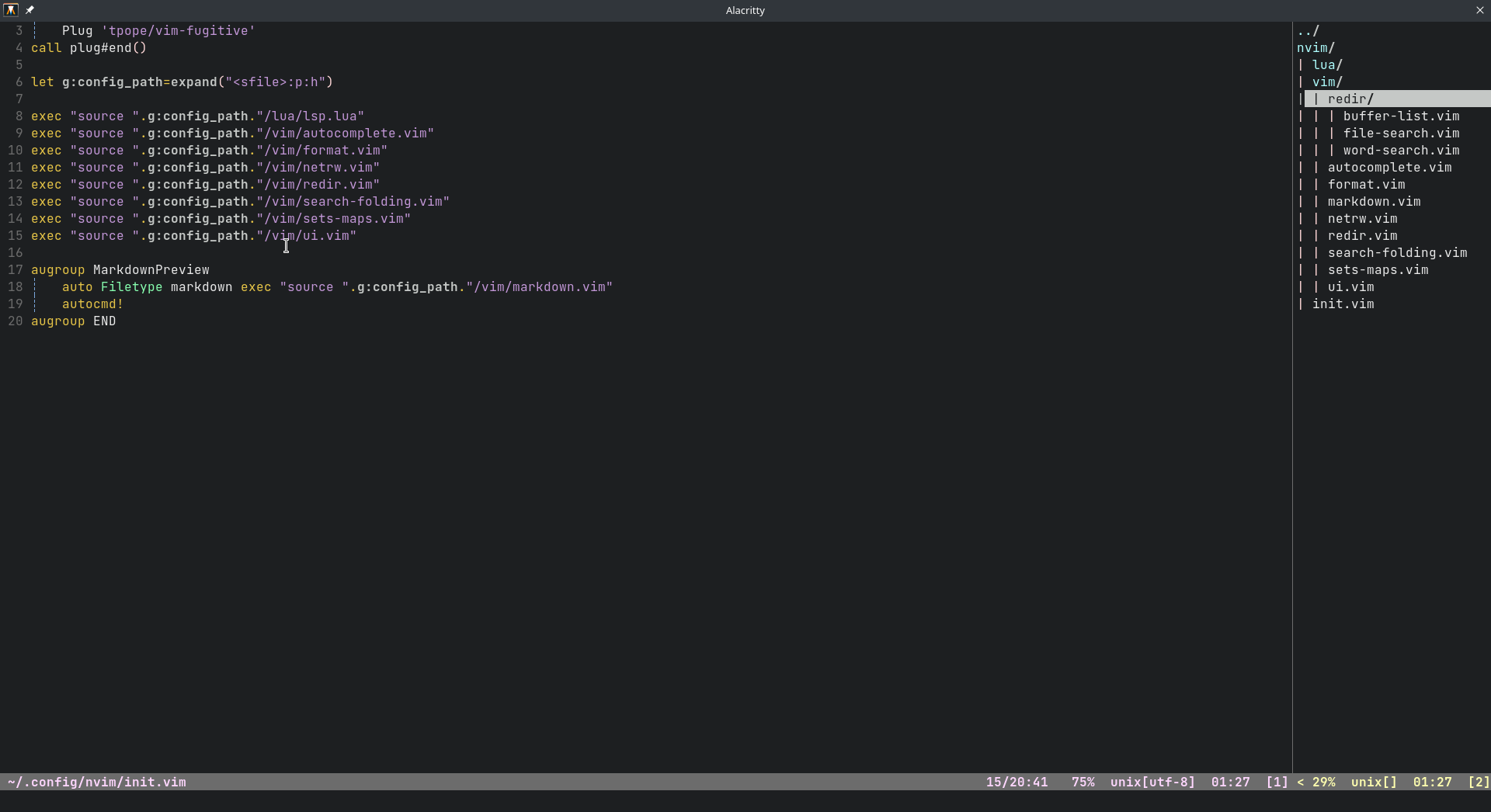The width and height of the screenshot is (1491, 812).
Task: Click the line sourcing /vim/redir.vim
Action: pos(205,185)
